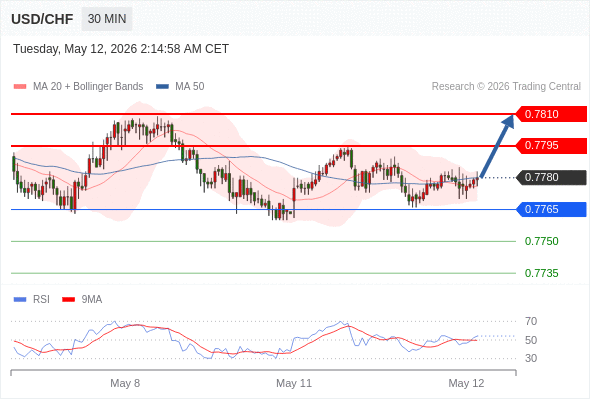
Task: Click the RSI legend label
Action: (x=41, y=300)
